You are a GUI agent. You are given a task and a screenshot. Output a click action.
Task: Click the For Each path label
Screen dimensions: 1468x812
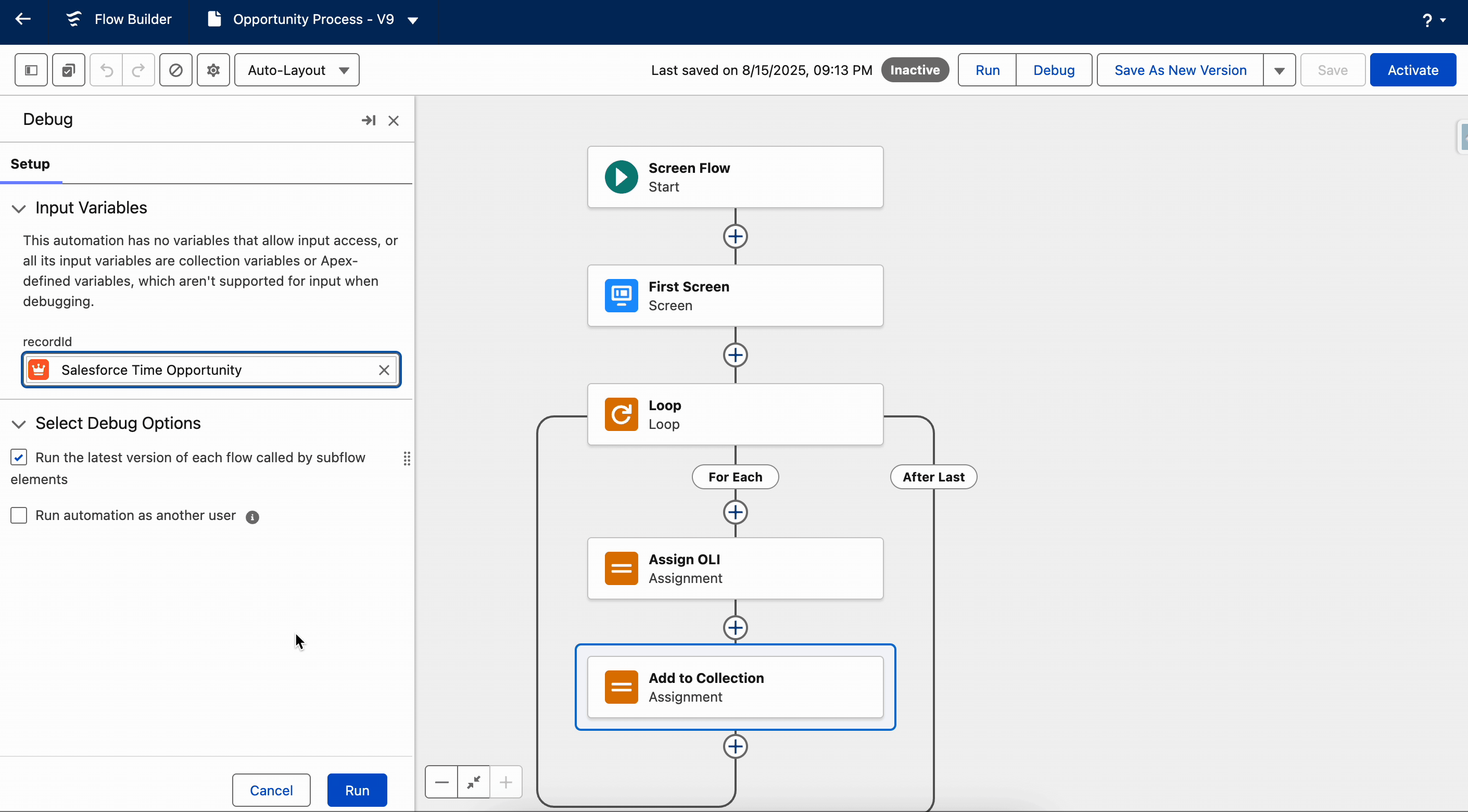tap(735, 477)
